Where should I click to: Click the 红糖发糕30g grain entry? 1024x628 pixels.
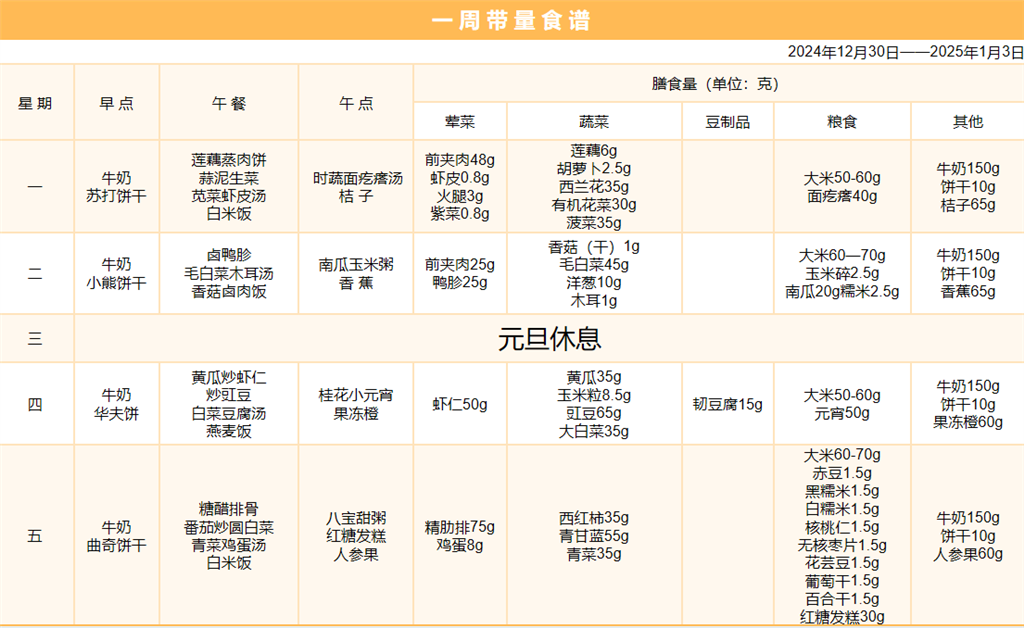click(x=842, y=617)
